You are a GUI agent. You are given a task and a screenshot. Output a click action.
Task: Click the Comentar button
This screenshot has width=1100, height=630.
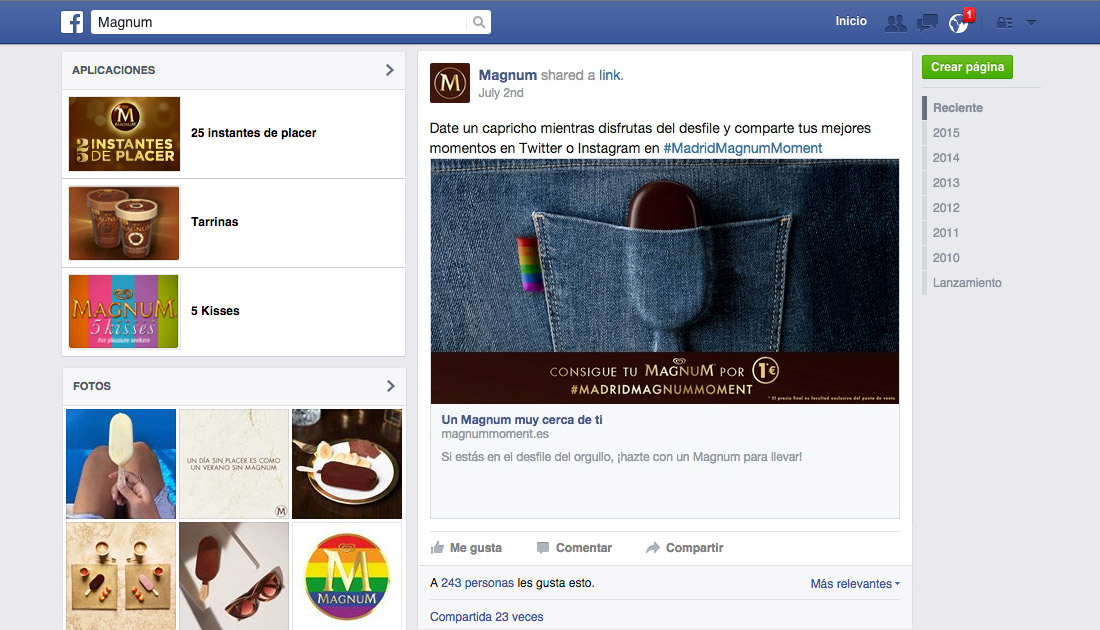point(574,548)
